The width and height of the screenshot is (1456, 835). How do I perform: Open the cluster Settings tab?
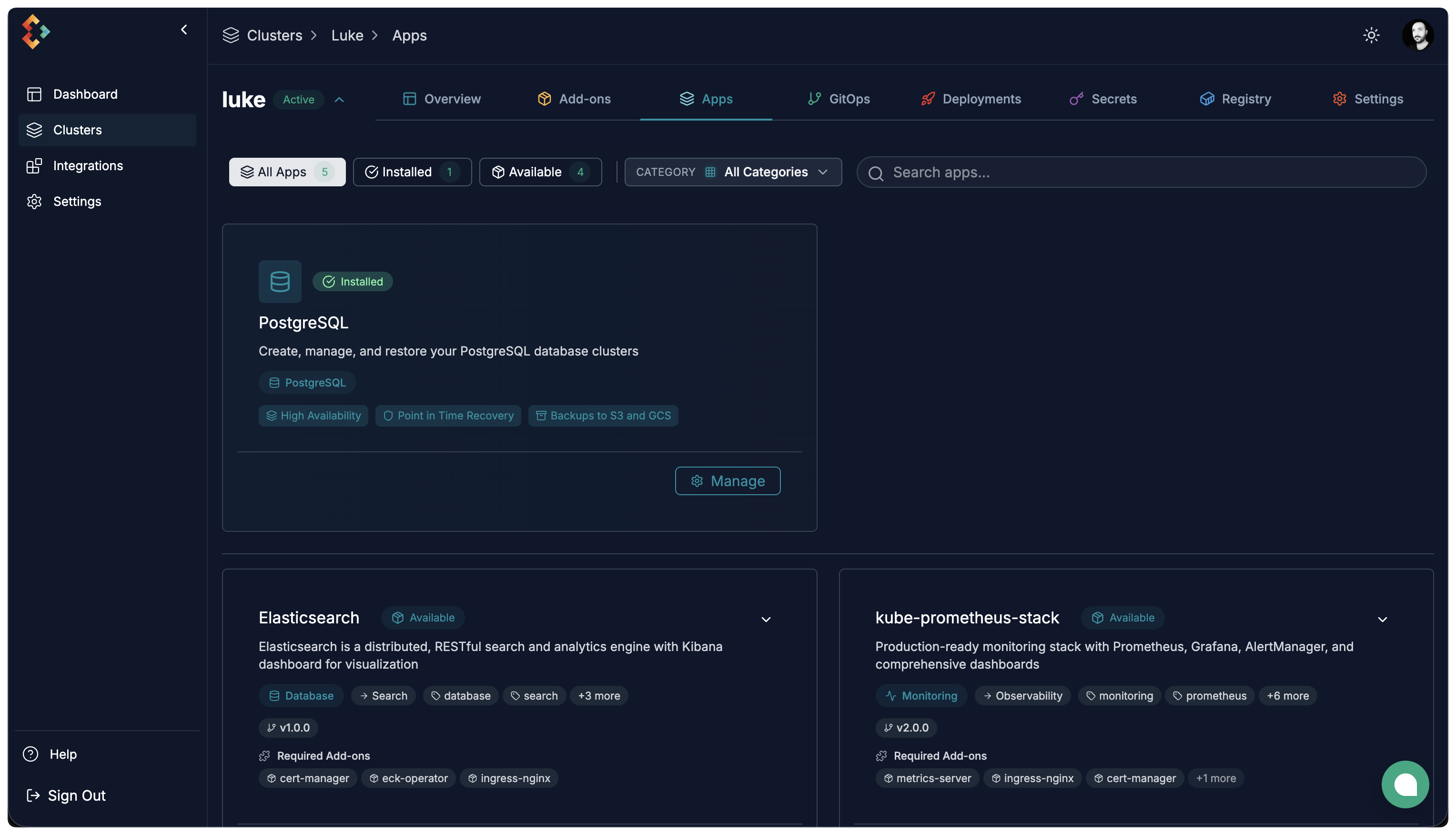pyautogui.click(x=1367, y=99)
